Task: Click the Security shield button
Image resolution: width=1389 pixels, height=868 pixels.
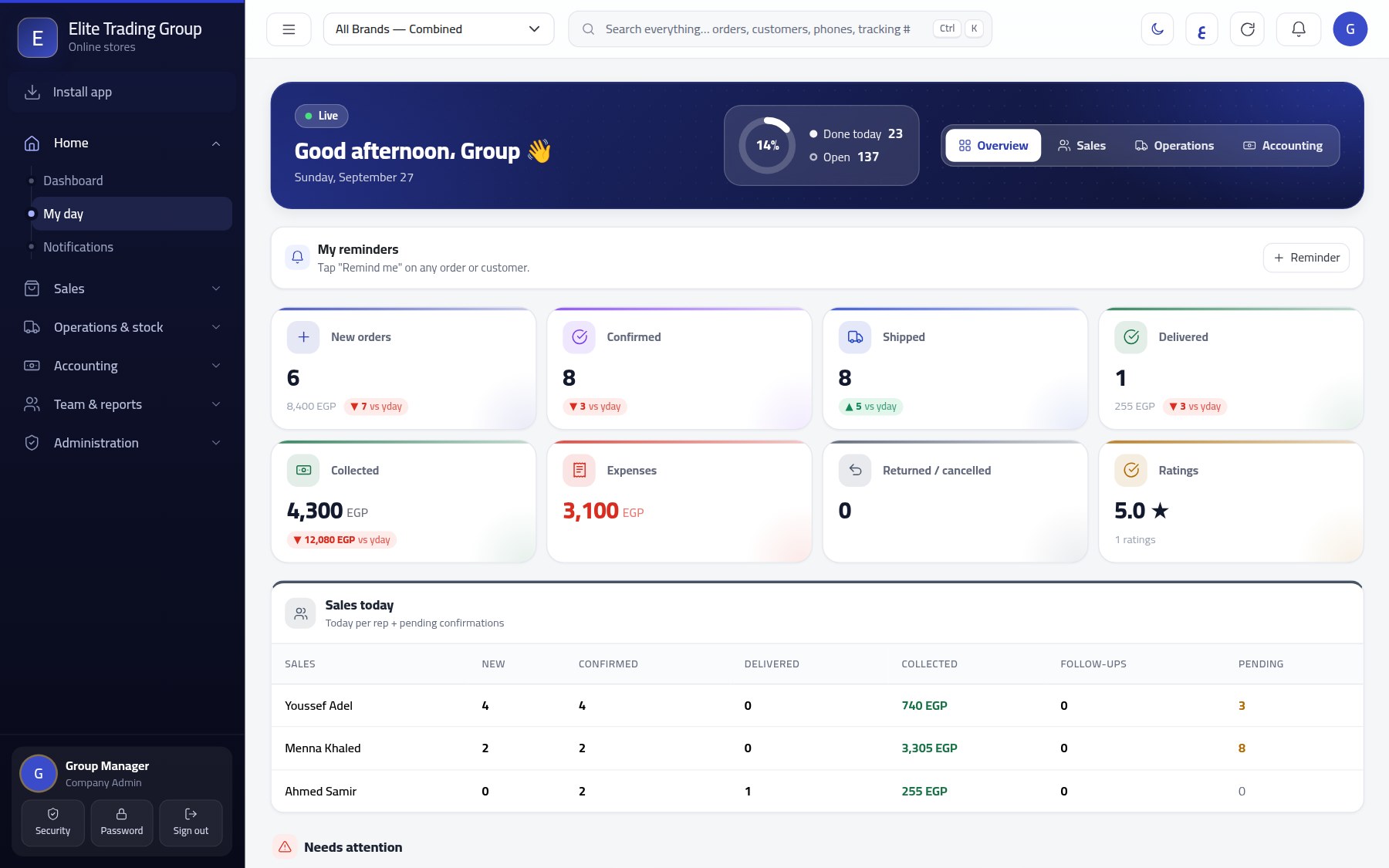Action: click(52, 822)
